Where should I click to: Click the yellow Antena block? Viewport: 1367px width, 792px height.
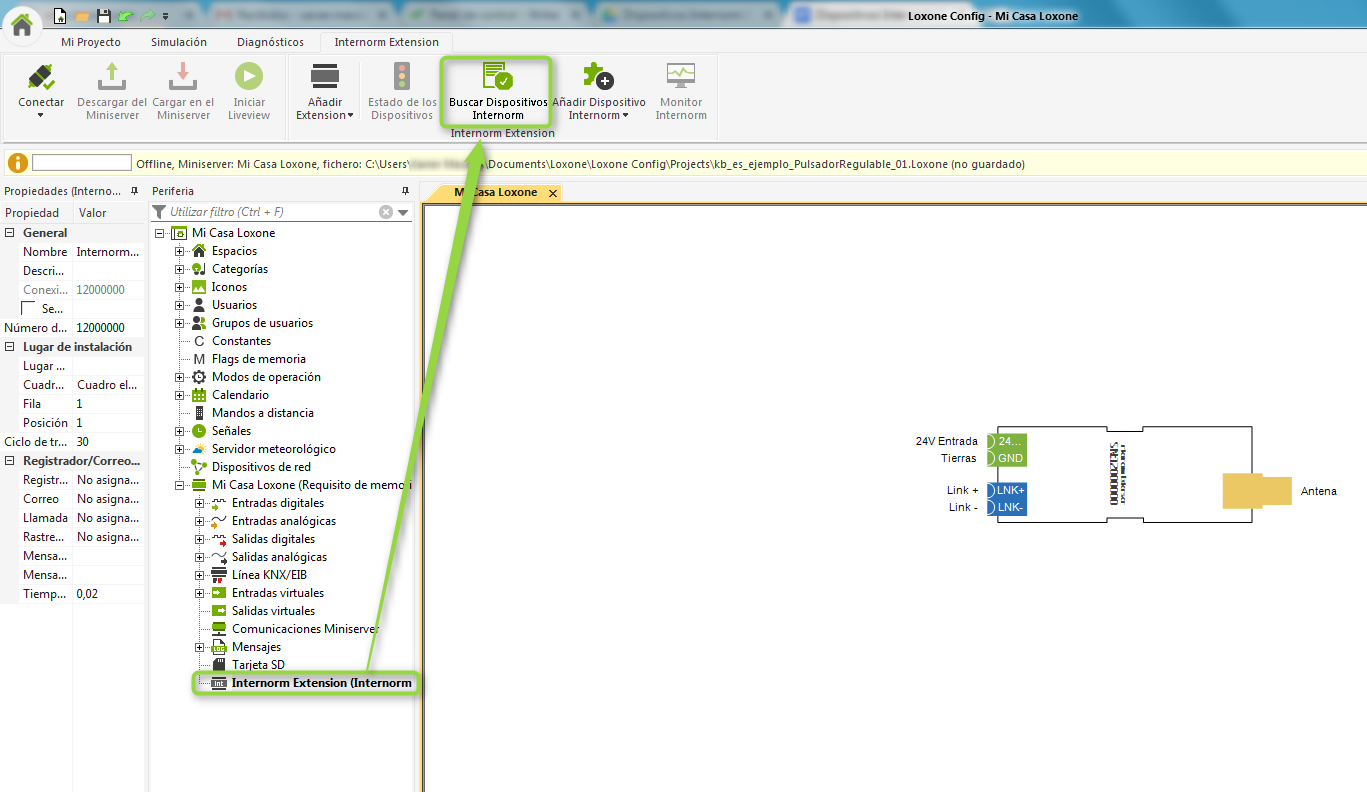(1255, 491)
